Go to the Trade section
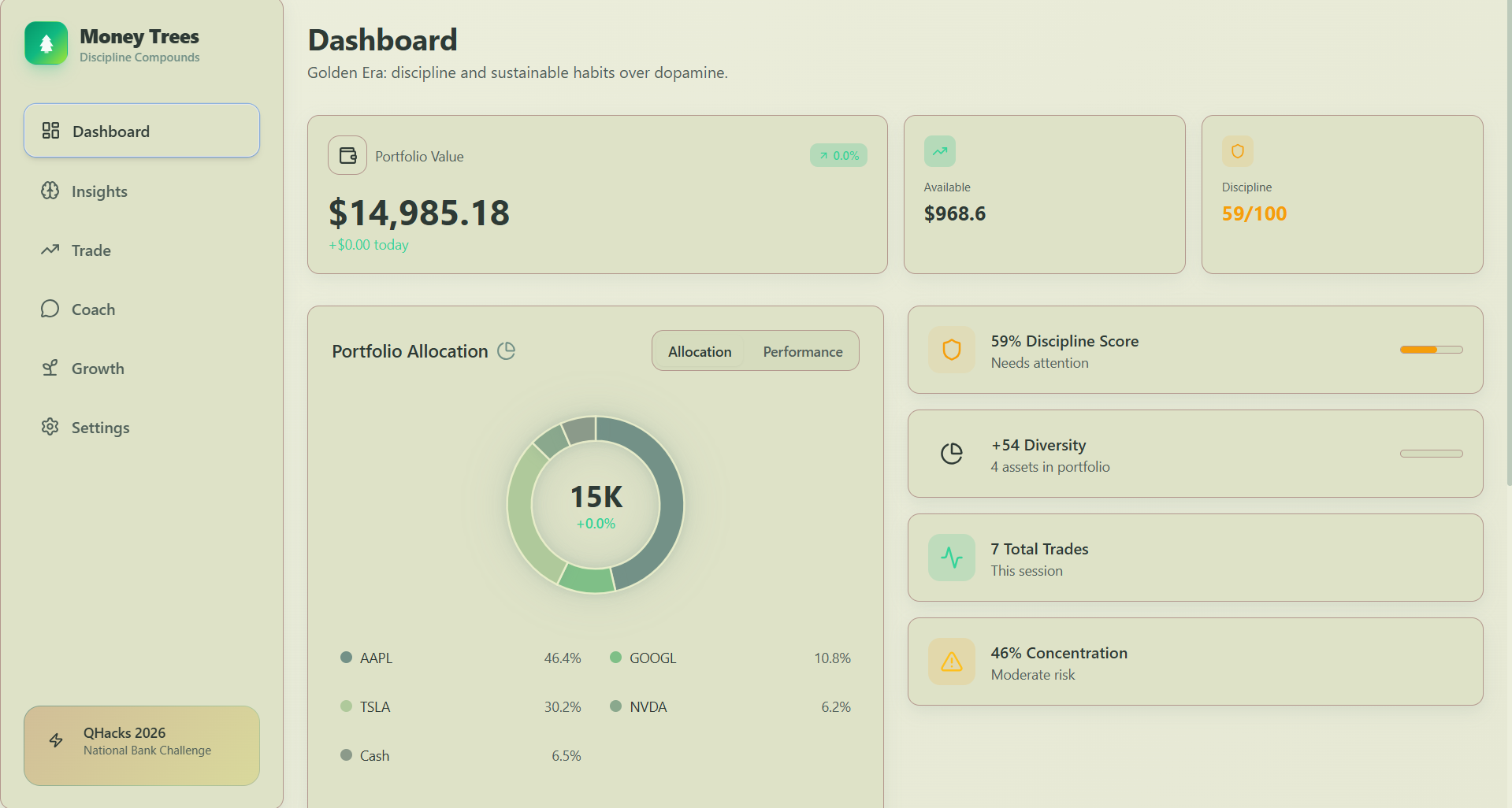 click(142, 250)
